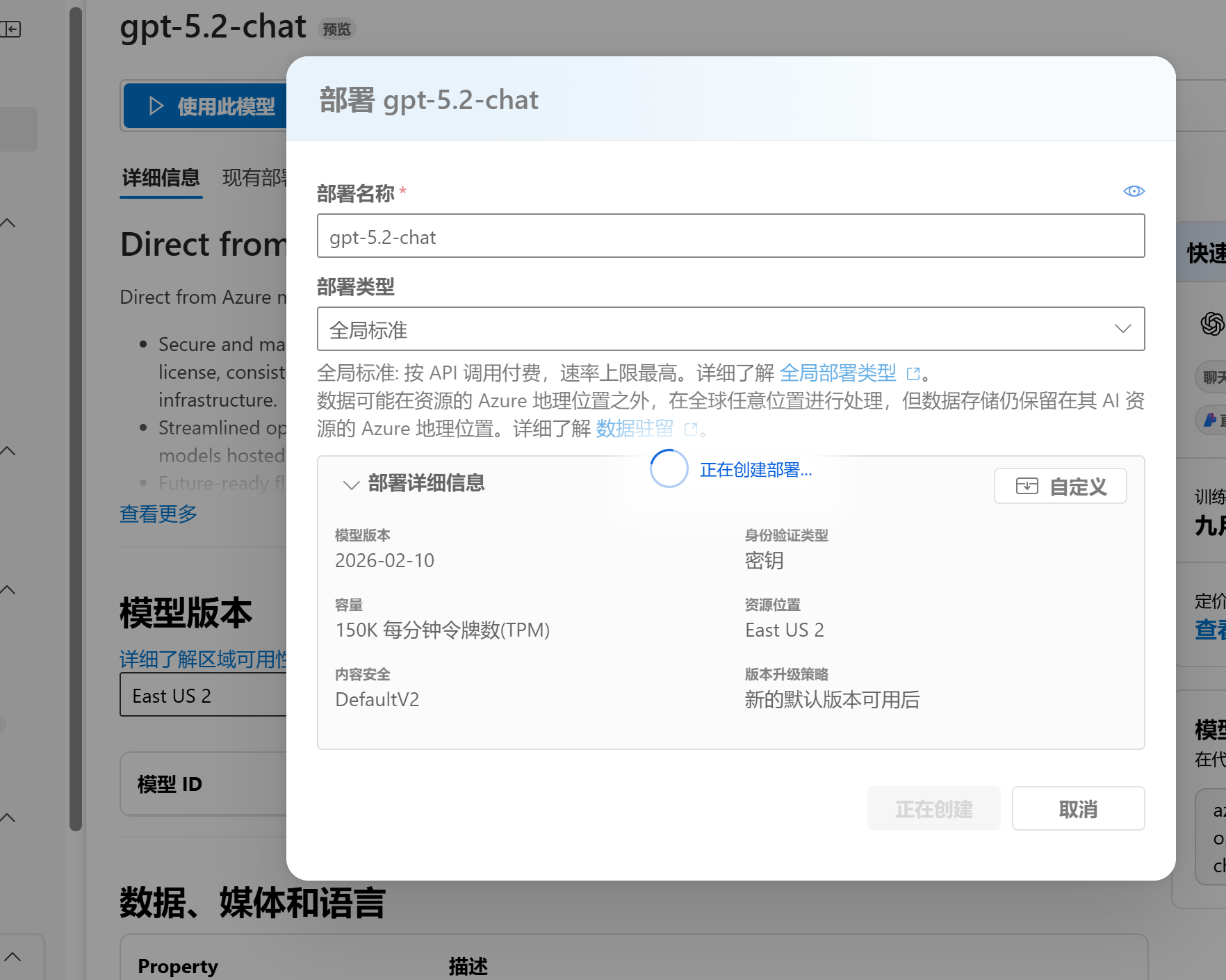Click the 详细了解区域可用性 link
Viewport: 1226px width, 980px height.
[x=203, y=659]
